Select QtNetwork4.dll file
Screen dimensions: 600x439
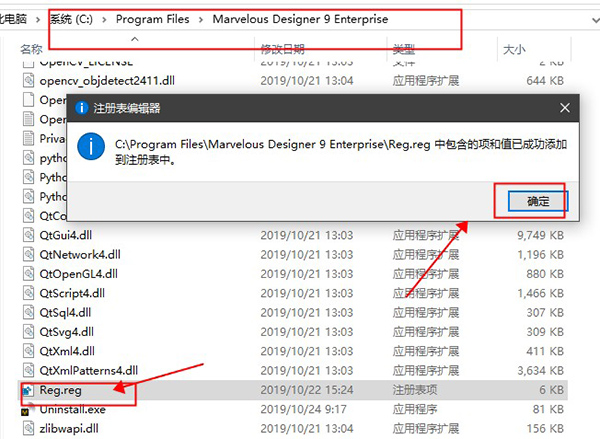(x=80, y=255)
